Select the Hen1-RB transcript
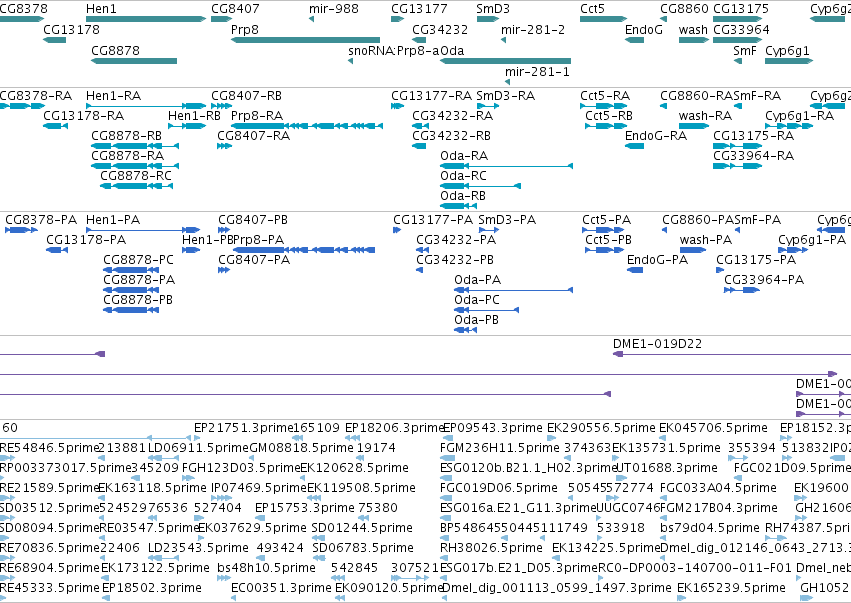 [x=187, y=126]
